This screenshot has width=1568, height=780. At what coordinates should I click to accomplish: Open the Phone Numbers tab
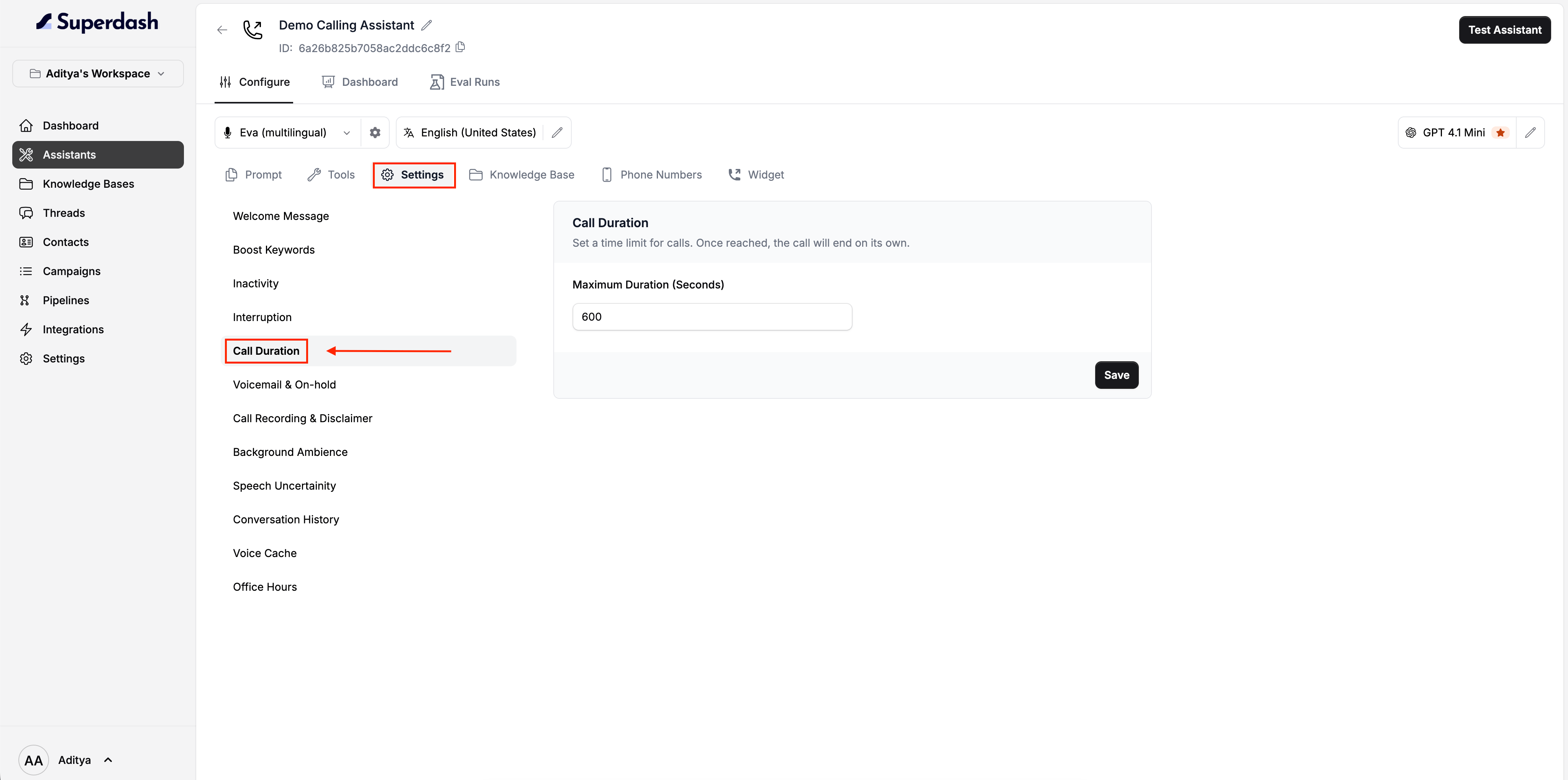(x=651, y=175)
